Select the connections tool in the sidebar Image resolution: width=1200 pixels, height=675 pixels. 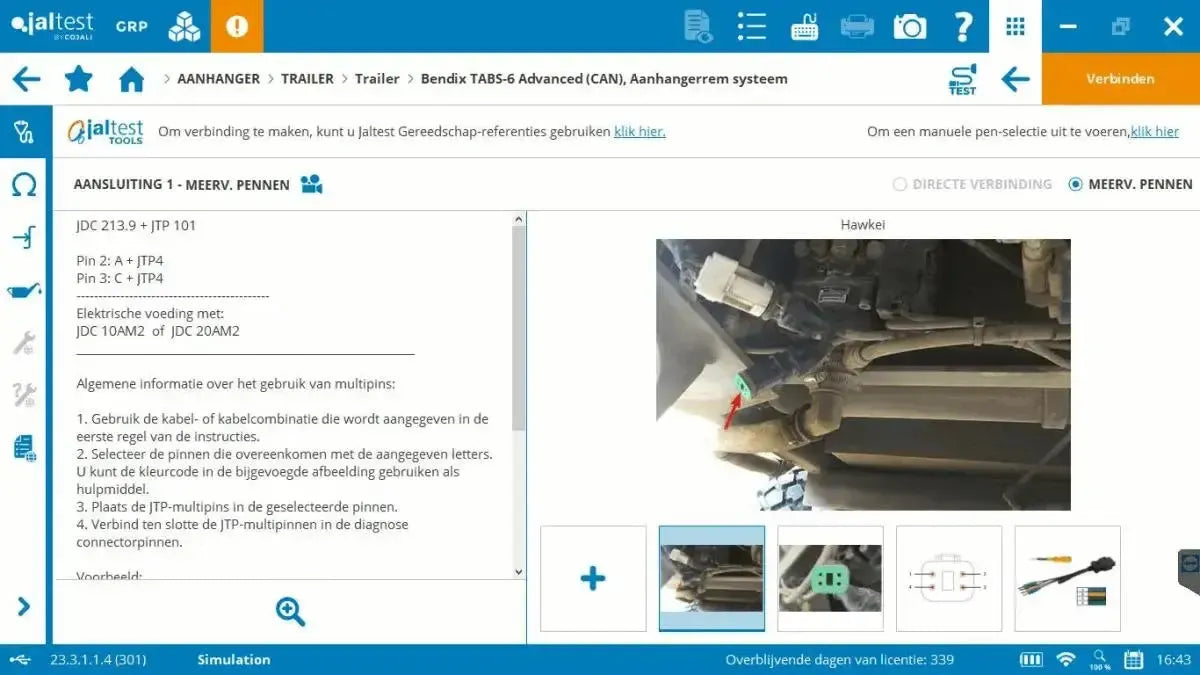pos(22,236)
